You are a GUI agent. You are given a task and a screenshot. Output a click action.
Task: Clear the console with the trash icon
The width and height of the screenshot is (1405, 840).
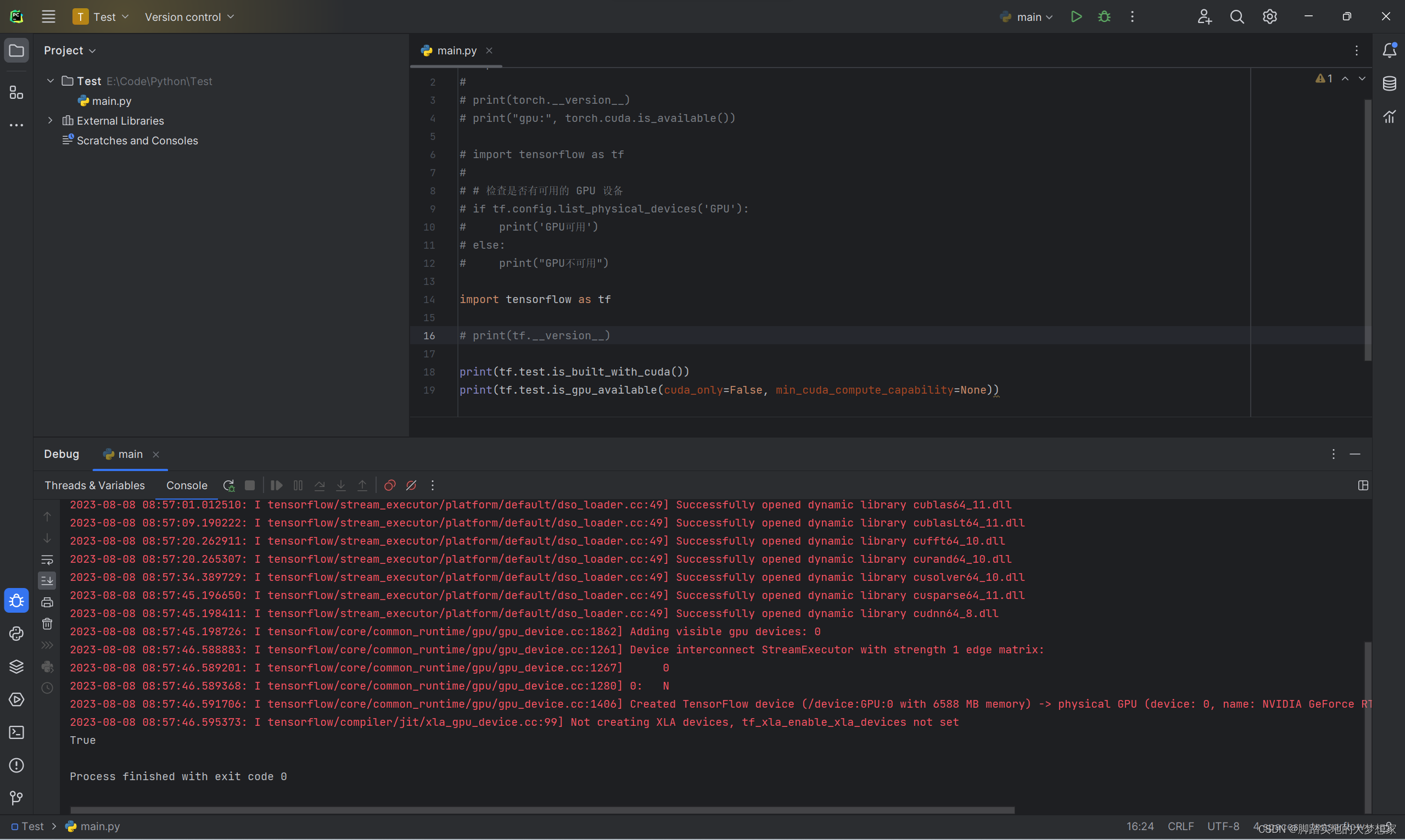tap(47, 624)
